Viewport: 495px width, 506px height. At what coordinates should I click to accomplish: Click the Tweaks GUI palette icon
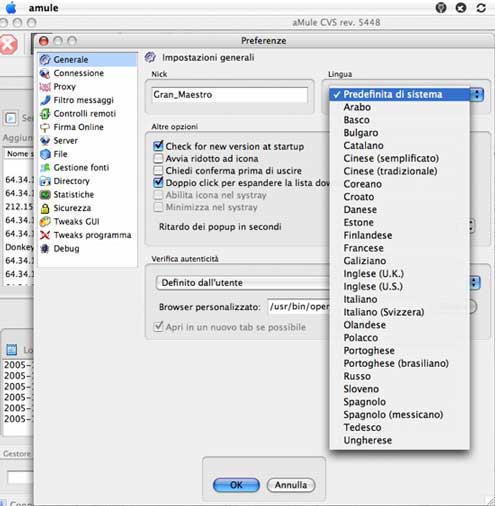(45, 222)
